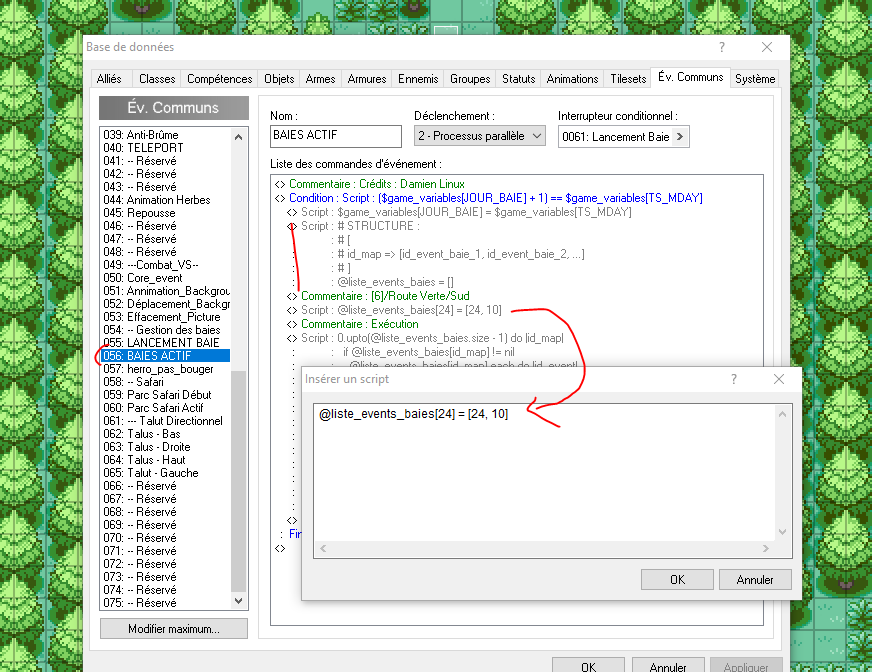
Task: Select list entry 058: -- Safari
Action: [166, 382]
